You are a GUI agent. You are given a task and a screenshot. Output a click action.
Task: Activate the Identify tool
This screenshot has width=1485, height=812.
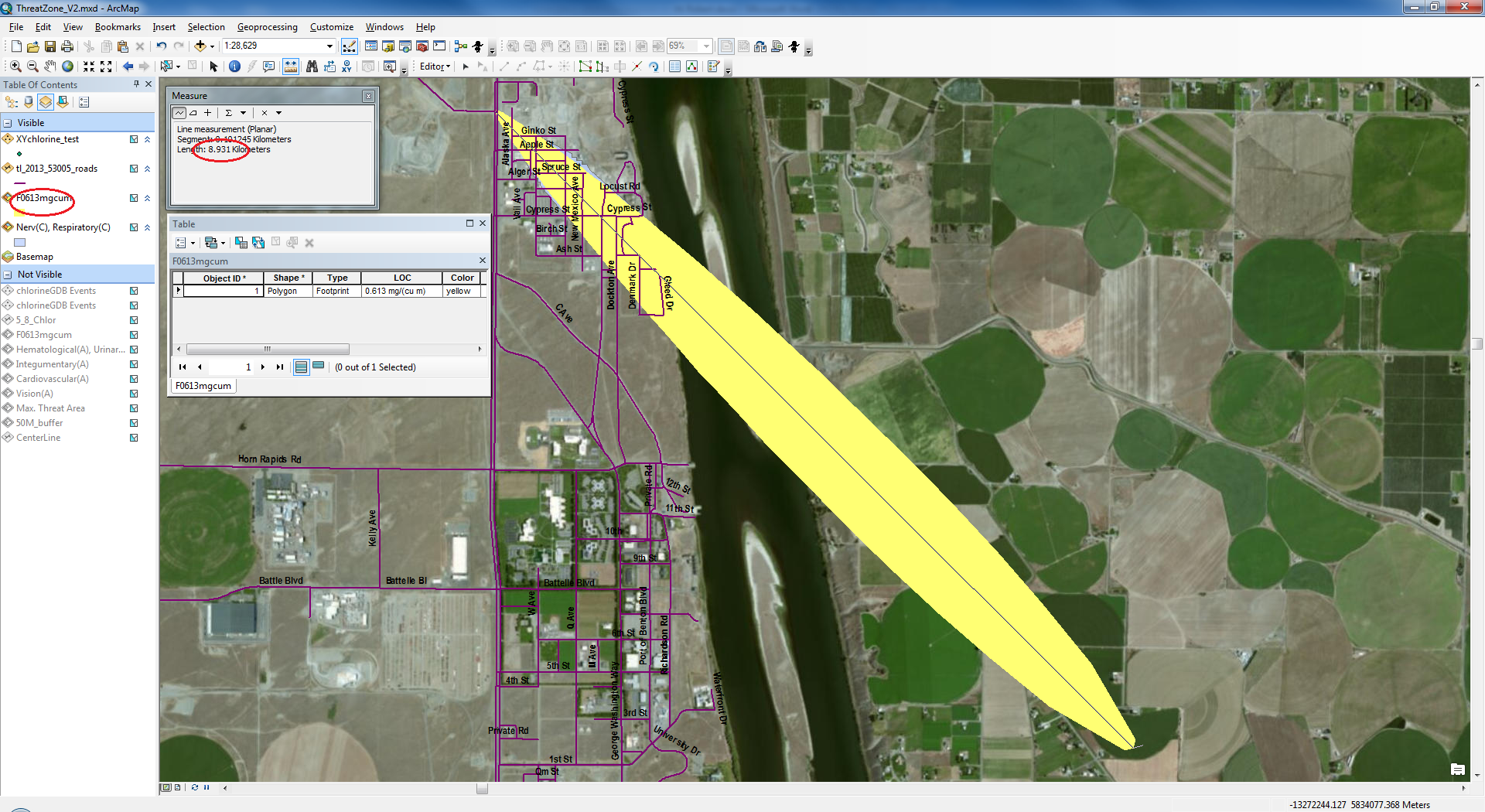(x=234, y=67)
